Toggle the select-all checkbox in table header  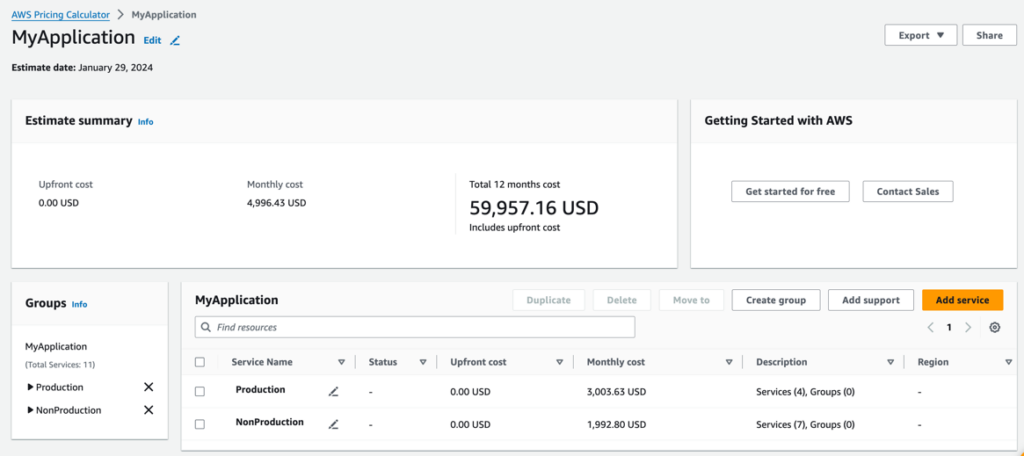pos(200,362)
